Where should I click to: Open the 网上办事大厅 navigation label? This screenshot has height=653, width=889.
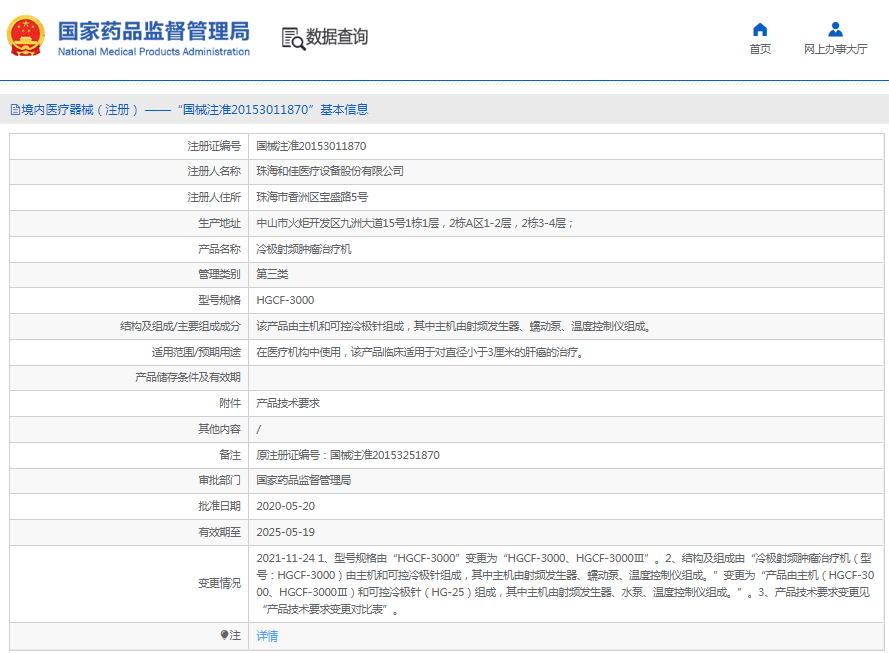835,49
